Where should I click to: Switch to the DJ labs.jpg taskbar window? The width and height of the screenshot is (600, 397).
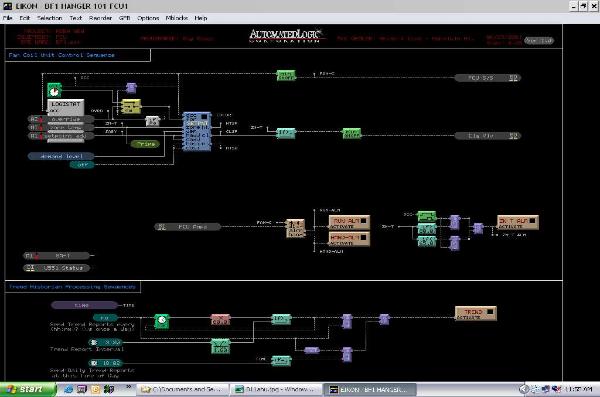click(x=276, y=389)
